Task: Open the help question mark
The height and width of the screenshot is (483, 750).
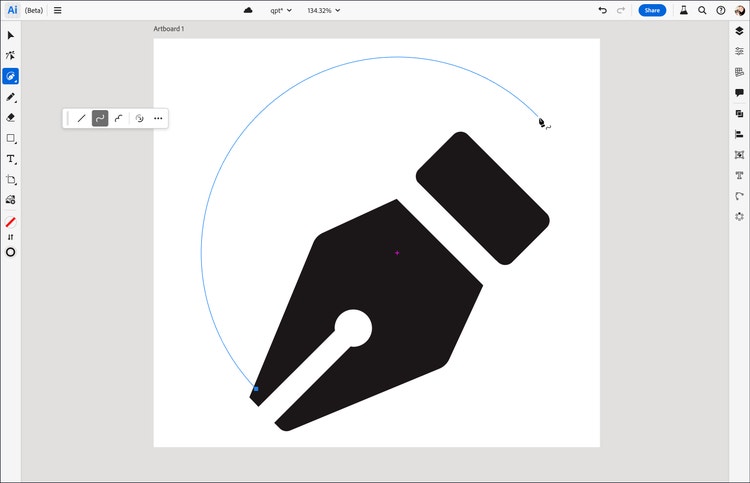Action: click(x=721, y=10)
